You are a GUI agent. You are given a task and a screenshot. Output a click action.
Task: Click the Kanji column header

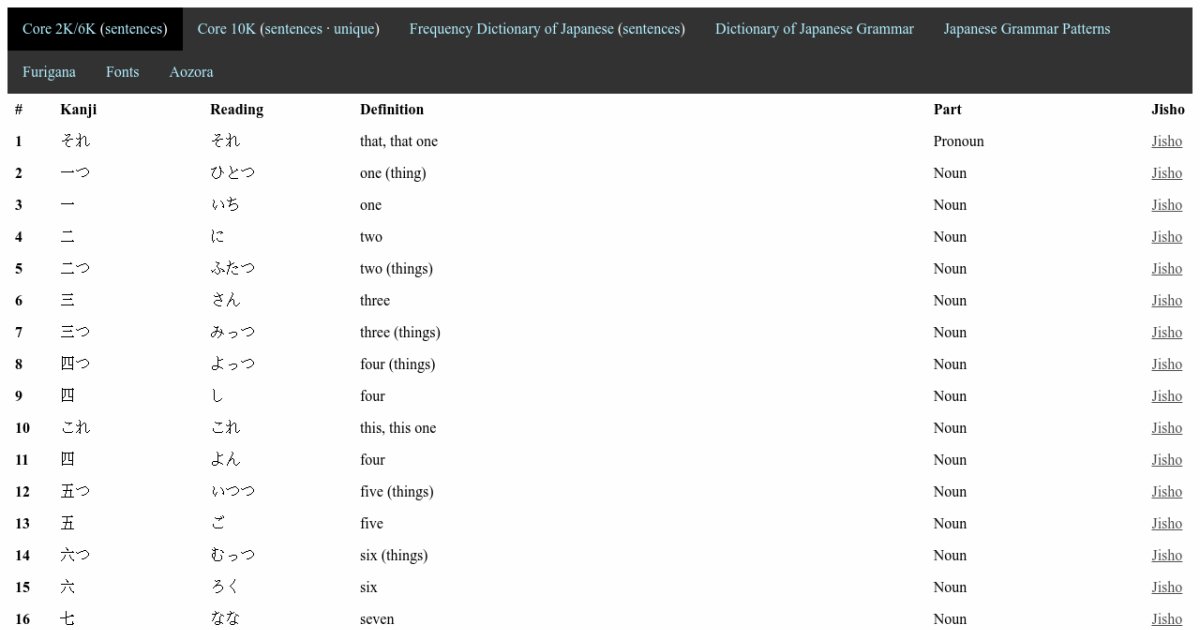(78, 109)
